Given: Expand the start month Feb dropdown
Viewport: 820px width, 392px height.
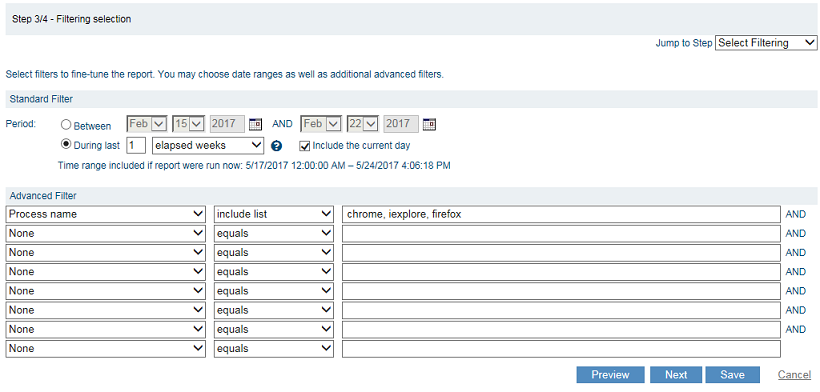Looking at the screenshot, I should (x=146, y=124).
